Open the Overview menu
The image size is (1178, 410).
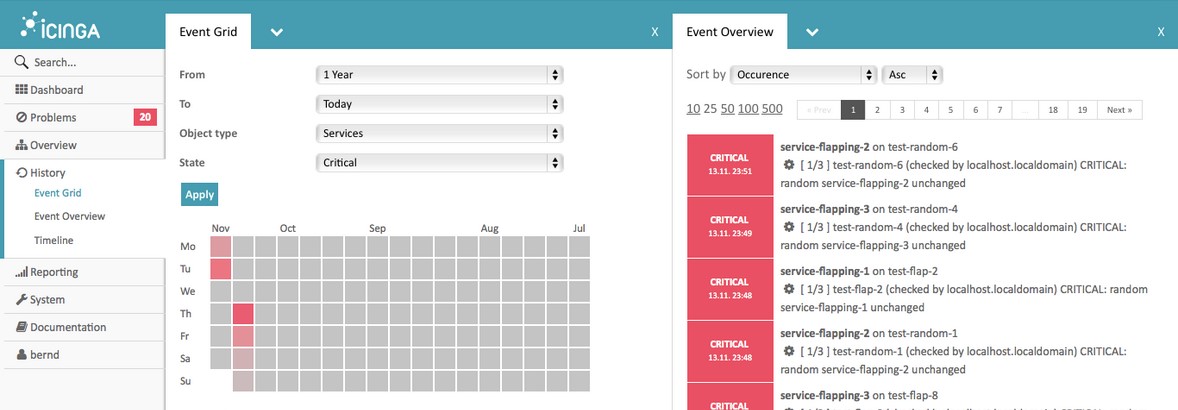point(53,146)
